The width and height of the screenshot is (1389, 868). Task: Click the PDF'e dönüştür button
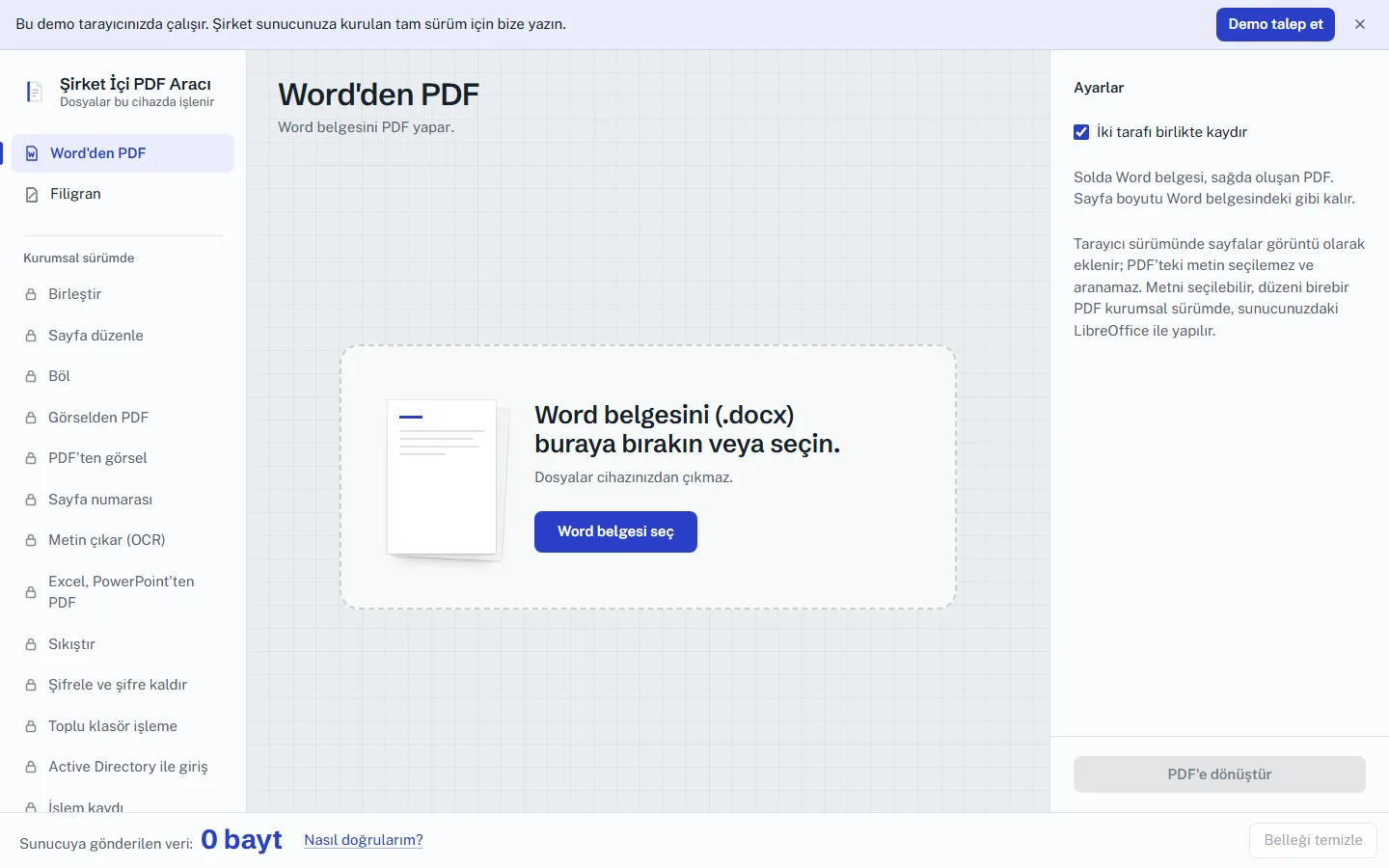(x=1219, y=774)
